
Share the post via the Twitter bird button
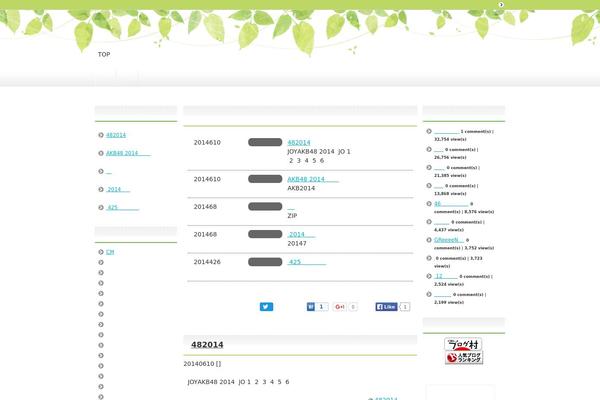pyautogui.click(x=266, y=307)
